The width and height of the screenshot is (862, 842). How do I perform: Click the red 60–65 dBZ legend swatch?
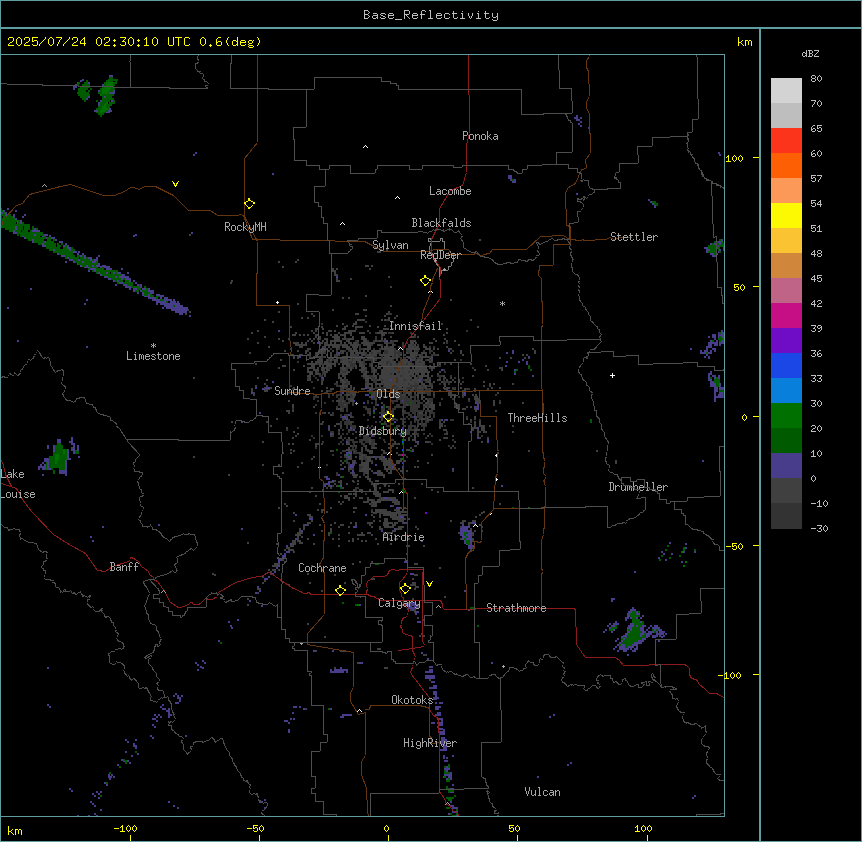(786, 141)
